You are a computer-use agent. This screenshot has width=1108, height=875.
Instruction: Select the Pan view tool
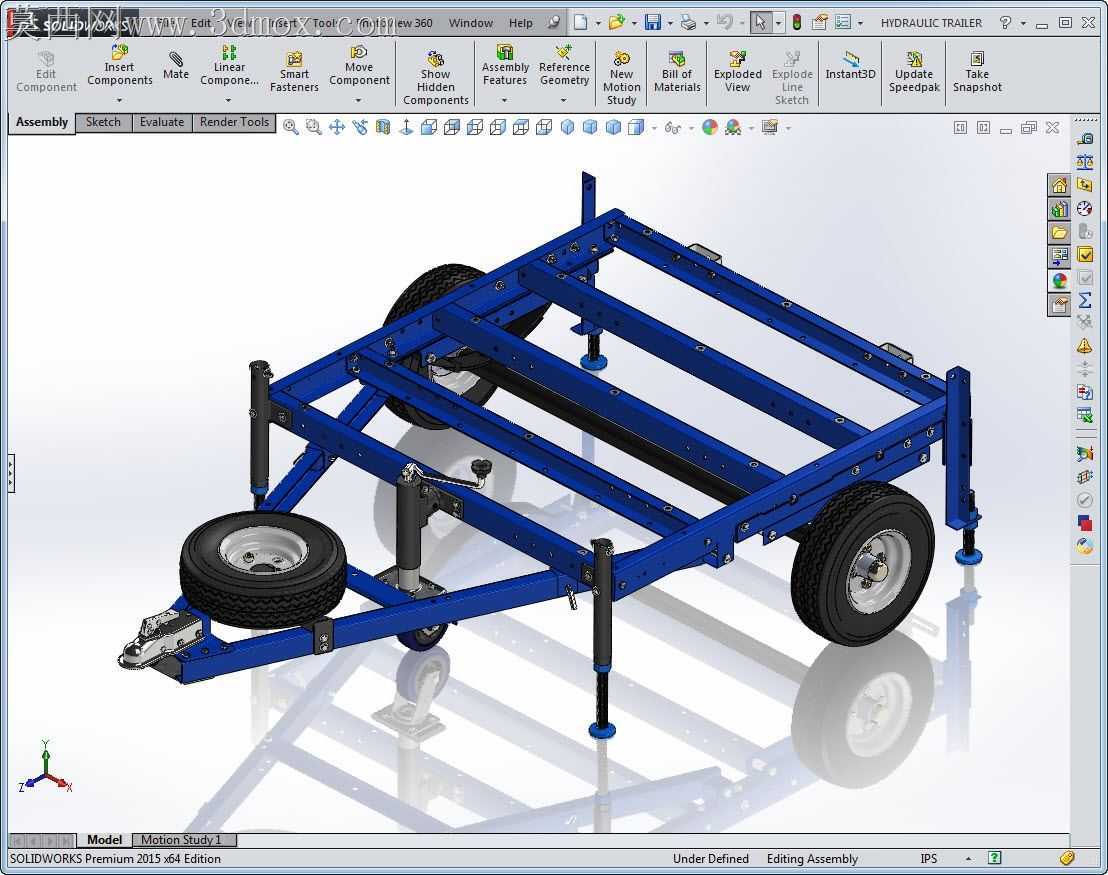tap(337, 127)
